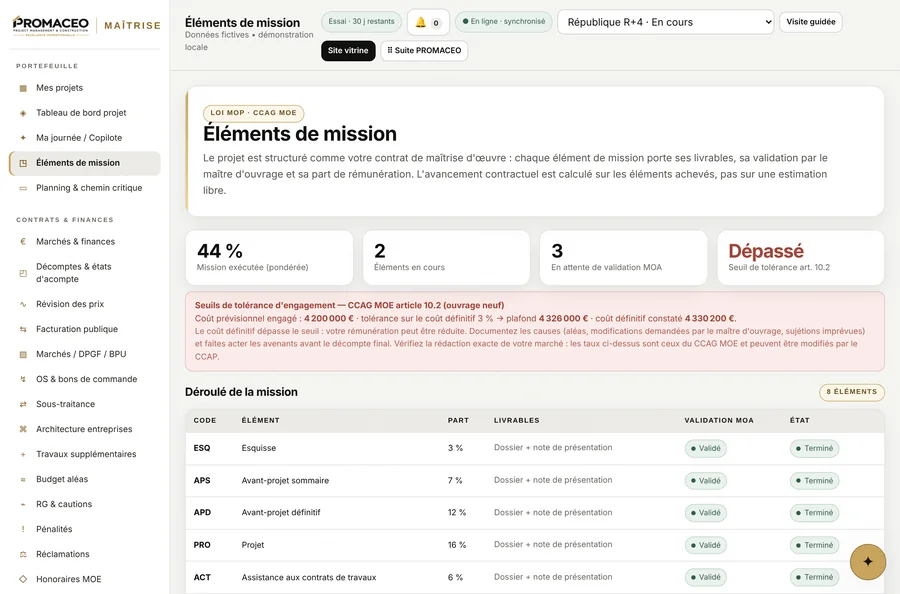Click the Révision des prix icon
900x594 pixels.
(23, 304)
